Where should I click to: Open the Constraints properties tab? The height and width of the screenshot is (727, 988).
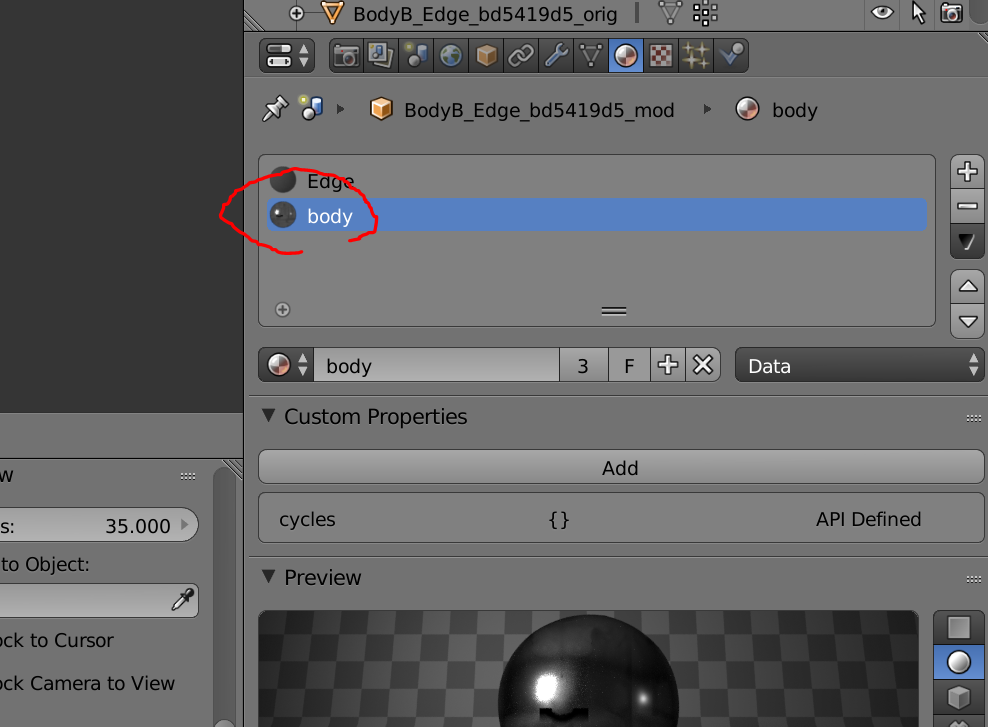coord(521,55)
